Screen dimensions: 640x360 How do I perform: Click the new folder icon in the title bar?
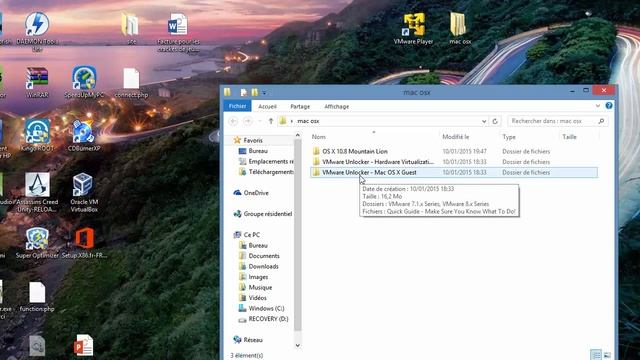click(x=254, y=93)
